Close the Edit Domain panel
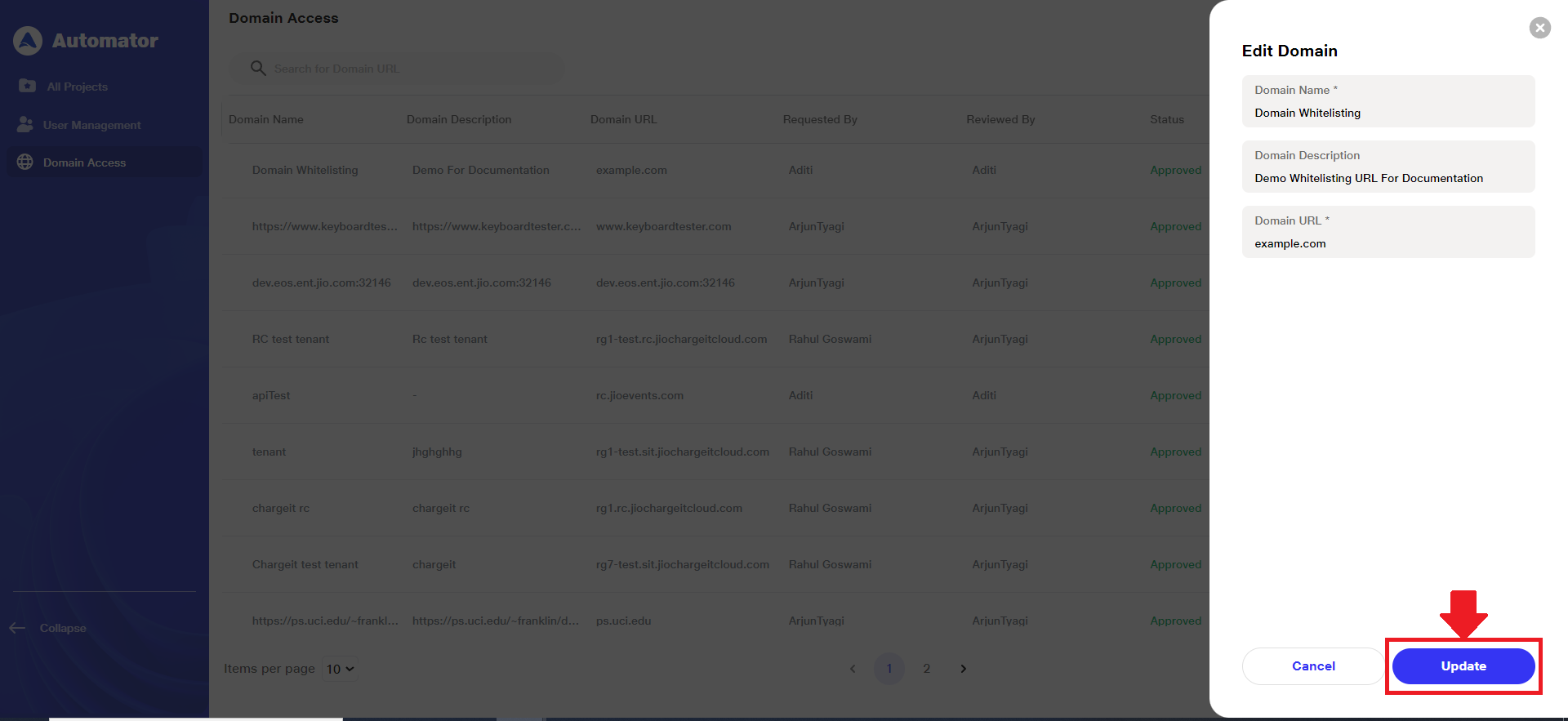Screen dimensions: 1568x721 click(x=1539, y=28)
